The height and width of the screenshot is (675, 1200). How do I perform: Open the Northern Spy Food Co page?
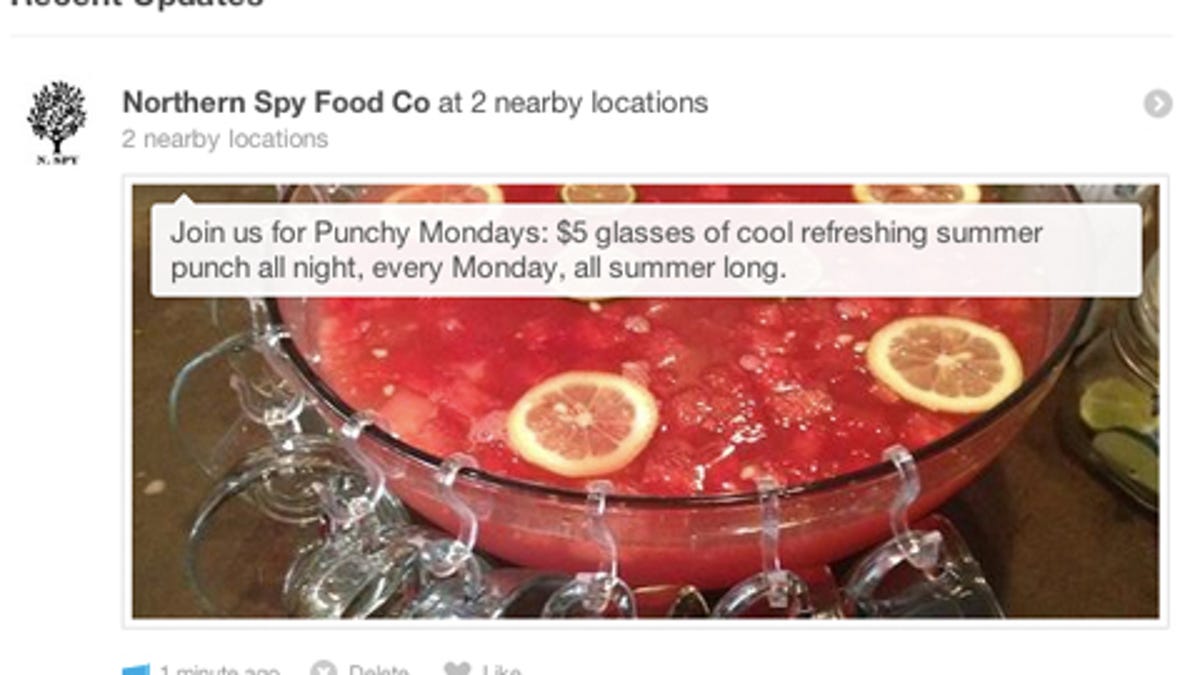click(276, 102)
